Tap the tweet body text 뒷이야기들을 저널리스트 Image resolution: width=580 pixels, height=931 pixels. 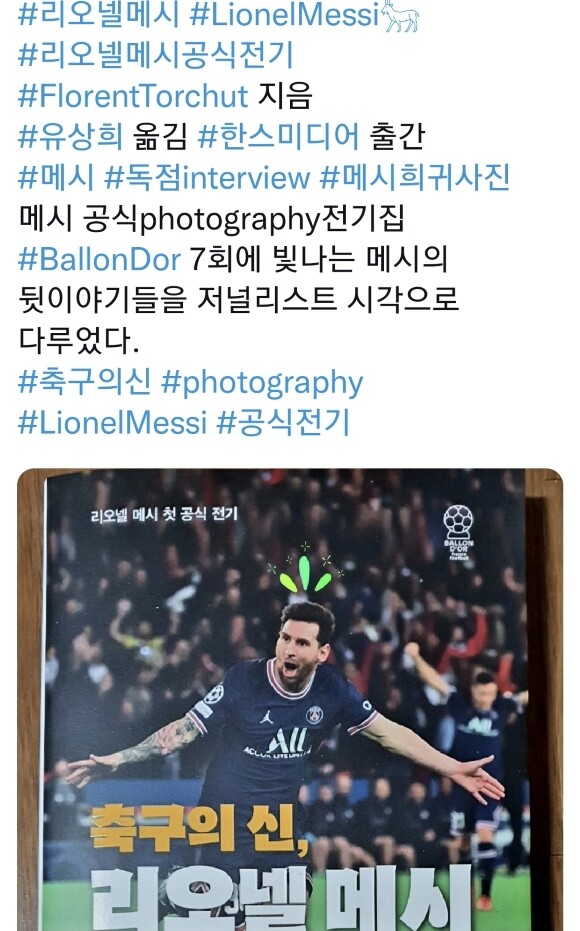click(x=178, y=300)
